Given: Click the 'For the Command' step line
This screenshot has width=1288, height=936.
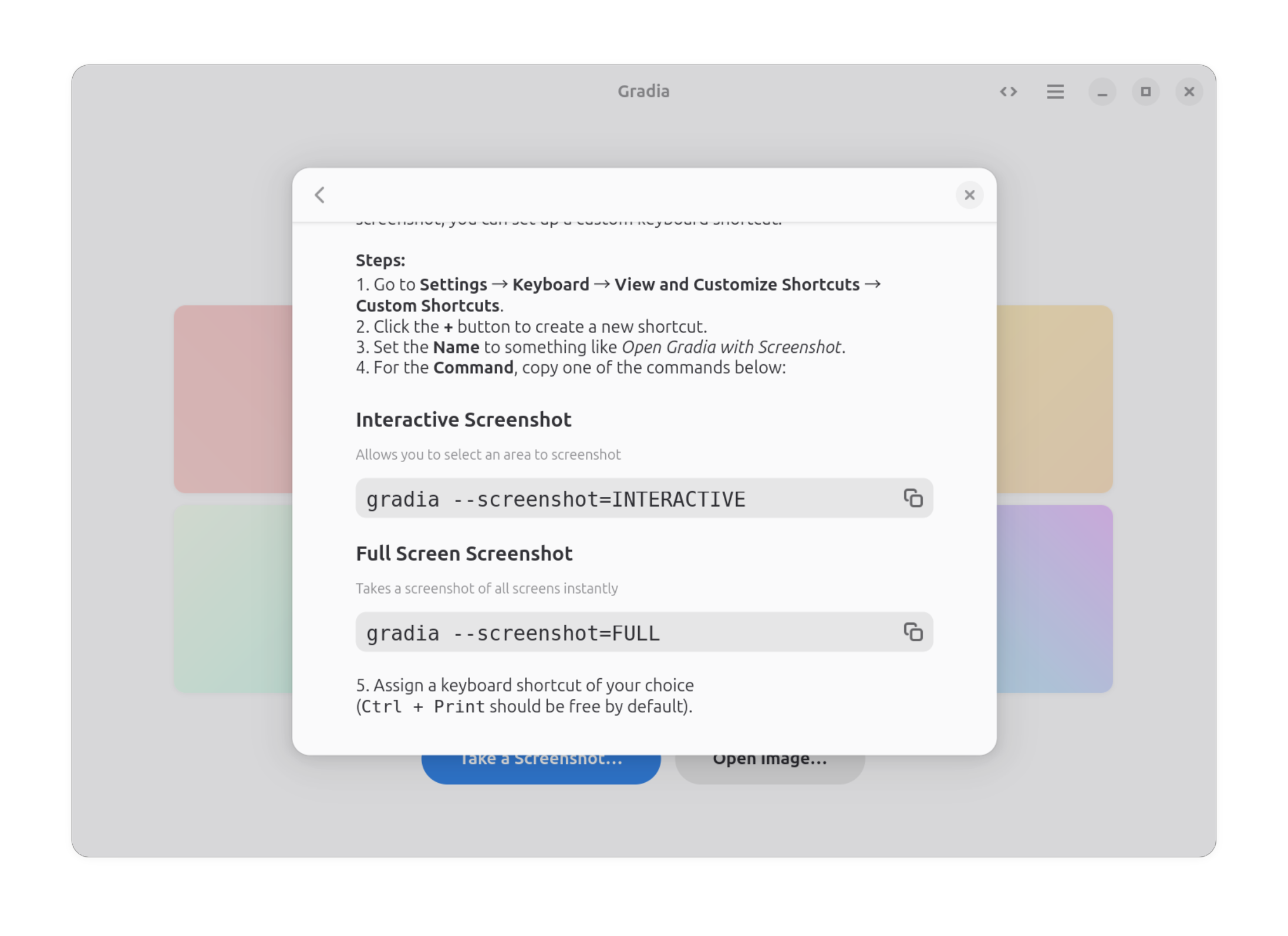Looking at the screenshot, I should [571, 368].
